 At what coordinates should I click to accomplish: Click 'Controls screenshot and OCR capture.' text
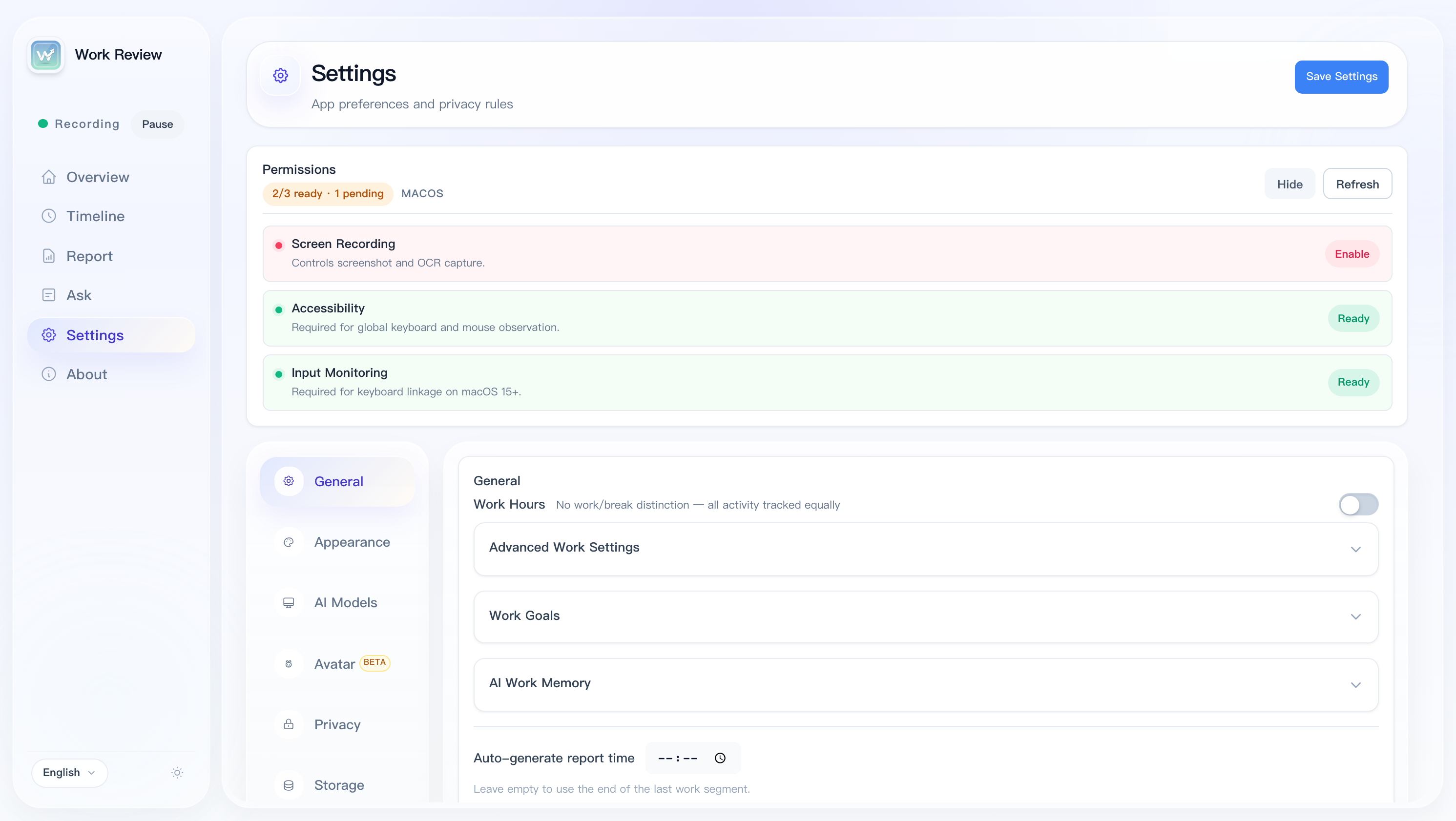coord(388,263)
